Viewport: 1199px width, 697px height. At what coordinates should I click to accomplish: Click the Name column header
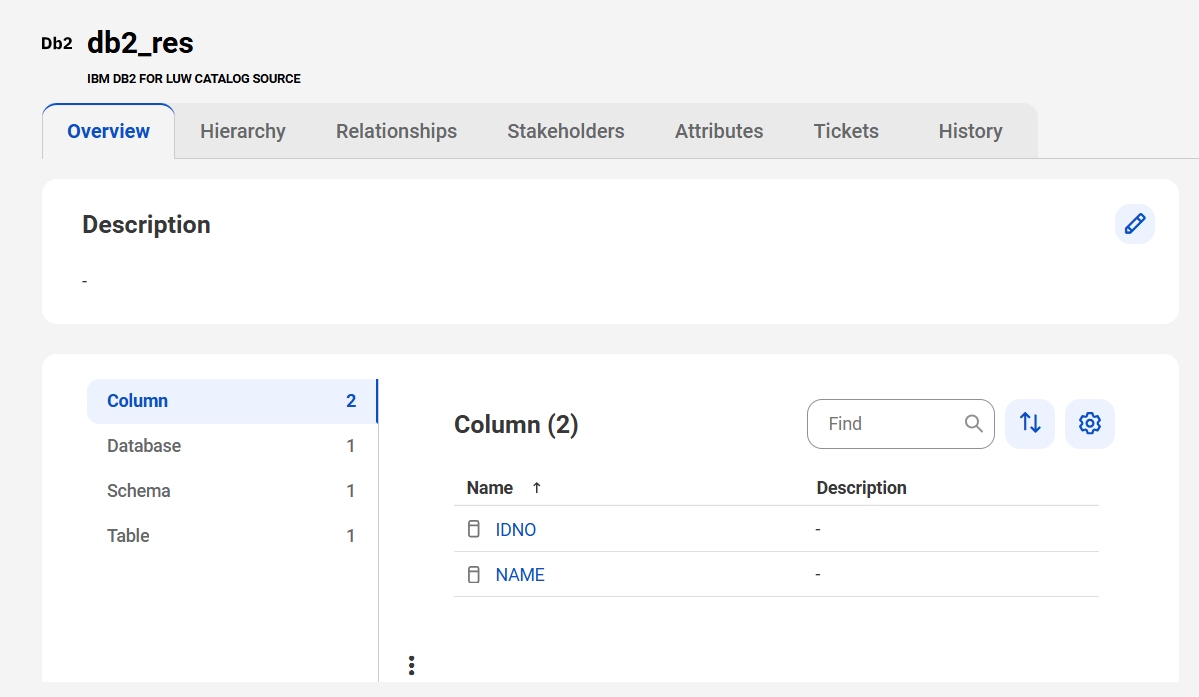click(490, 488)
